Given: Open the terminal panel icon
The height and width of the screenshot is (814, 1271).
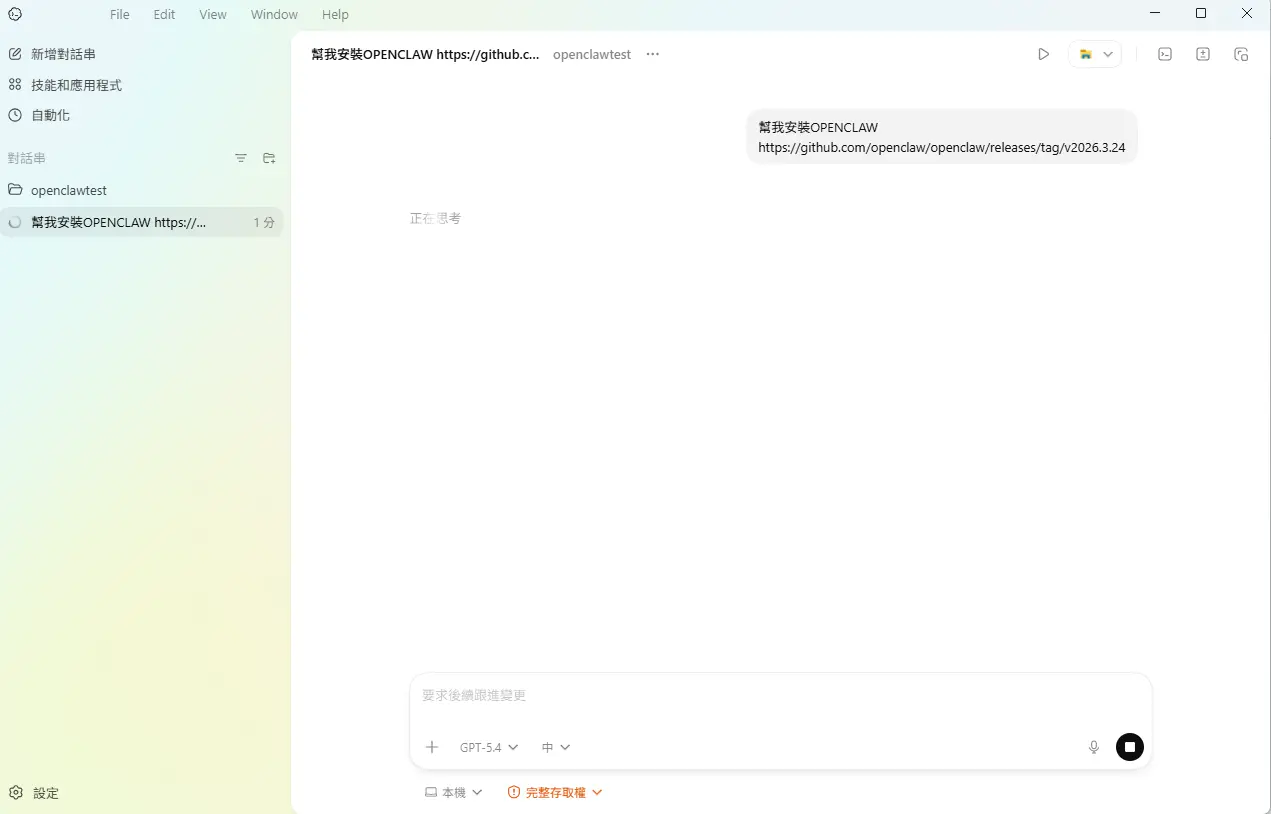Looking at the screenshot, I should tap(1165, 54).
